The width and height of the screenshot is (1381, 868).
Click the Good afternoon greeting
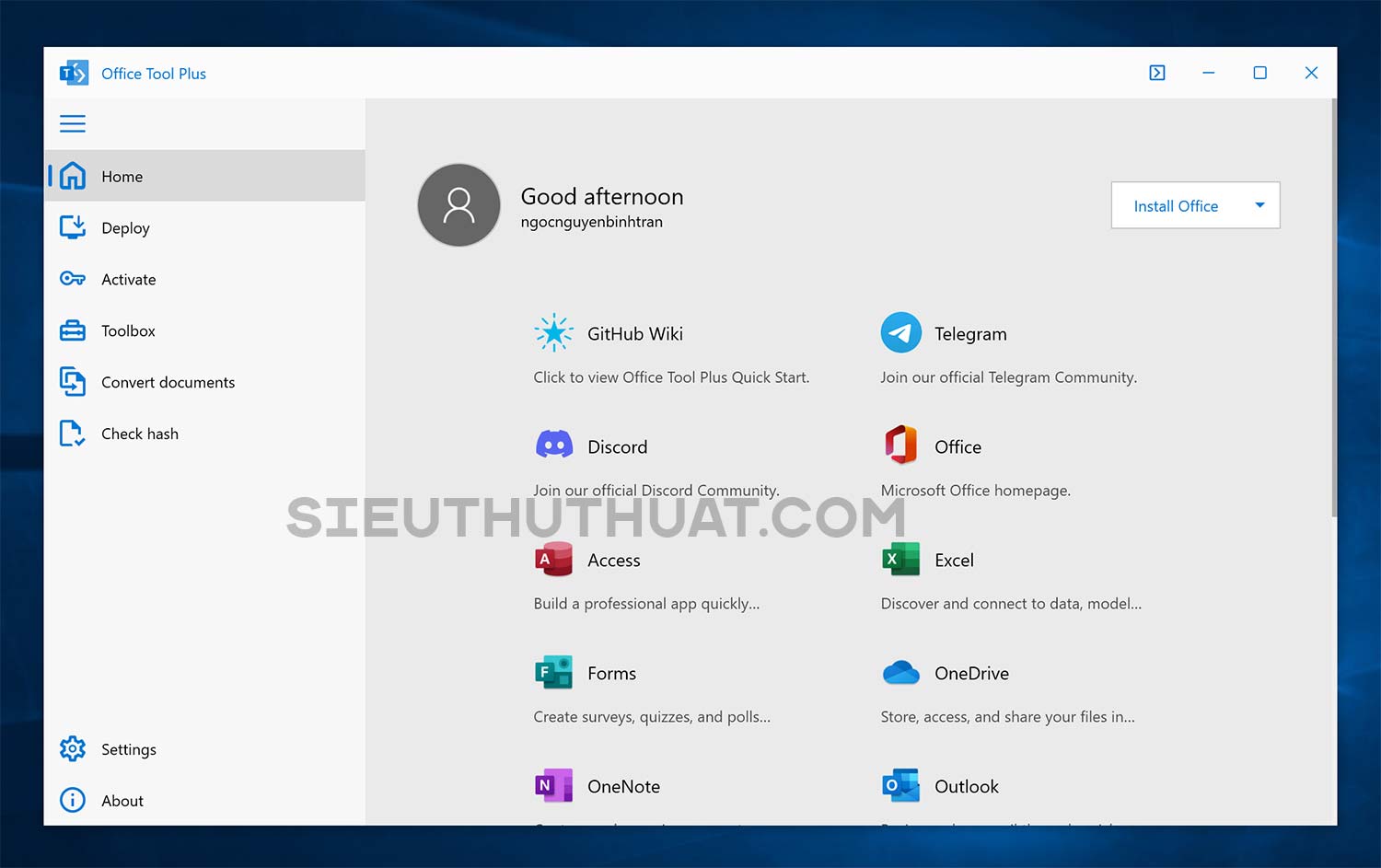pyautogui.click(x=602, y=196)
